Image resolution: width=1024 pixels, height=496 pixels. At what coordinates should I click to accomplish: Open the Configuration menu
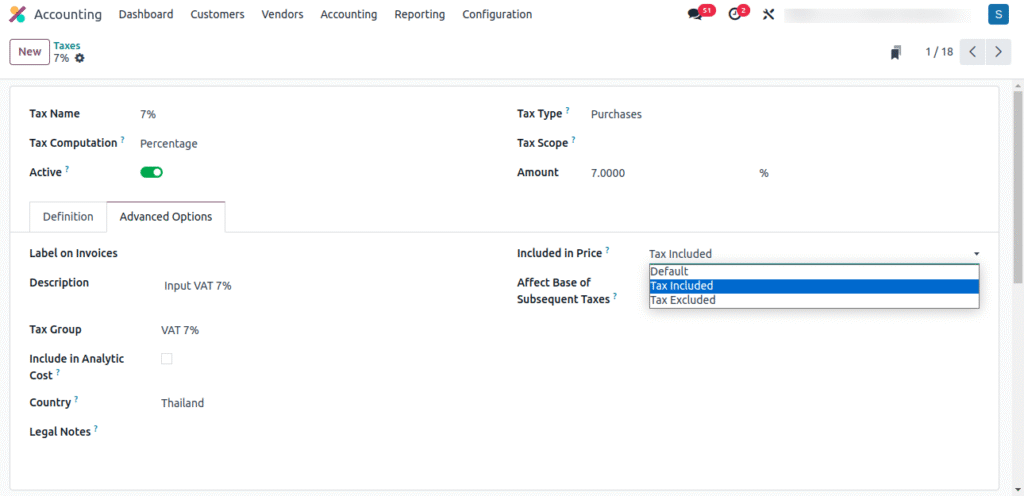(496, 14)
